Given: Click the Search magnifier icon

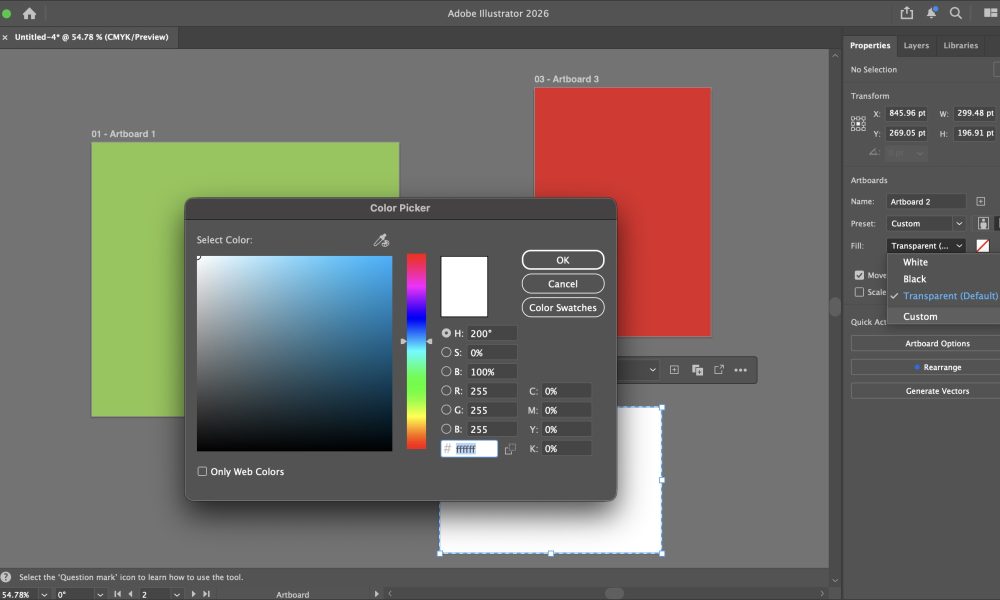Looking at the screenshot, I should (x=956, y=13).
